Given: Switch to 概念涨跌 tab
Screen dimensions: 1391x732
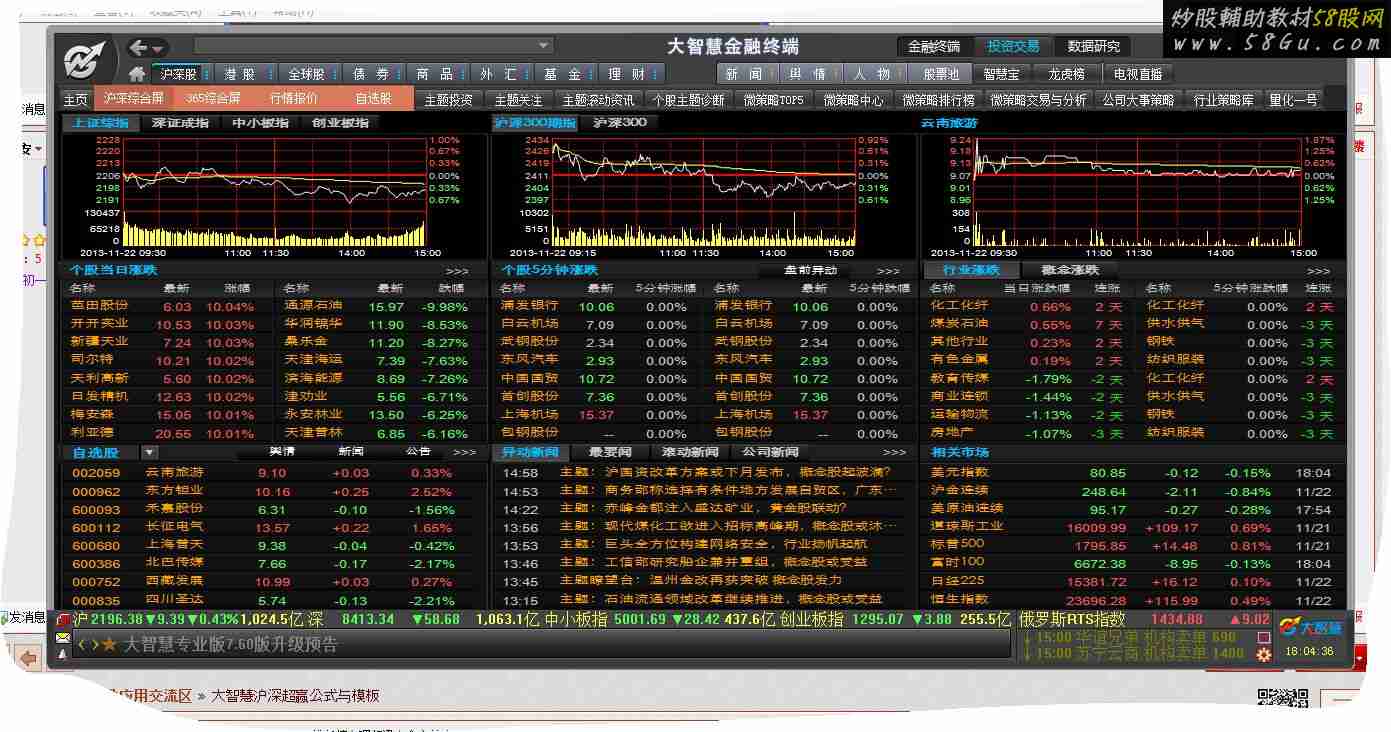Looking at the screenshot, I should point(1070,270).
